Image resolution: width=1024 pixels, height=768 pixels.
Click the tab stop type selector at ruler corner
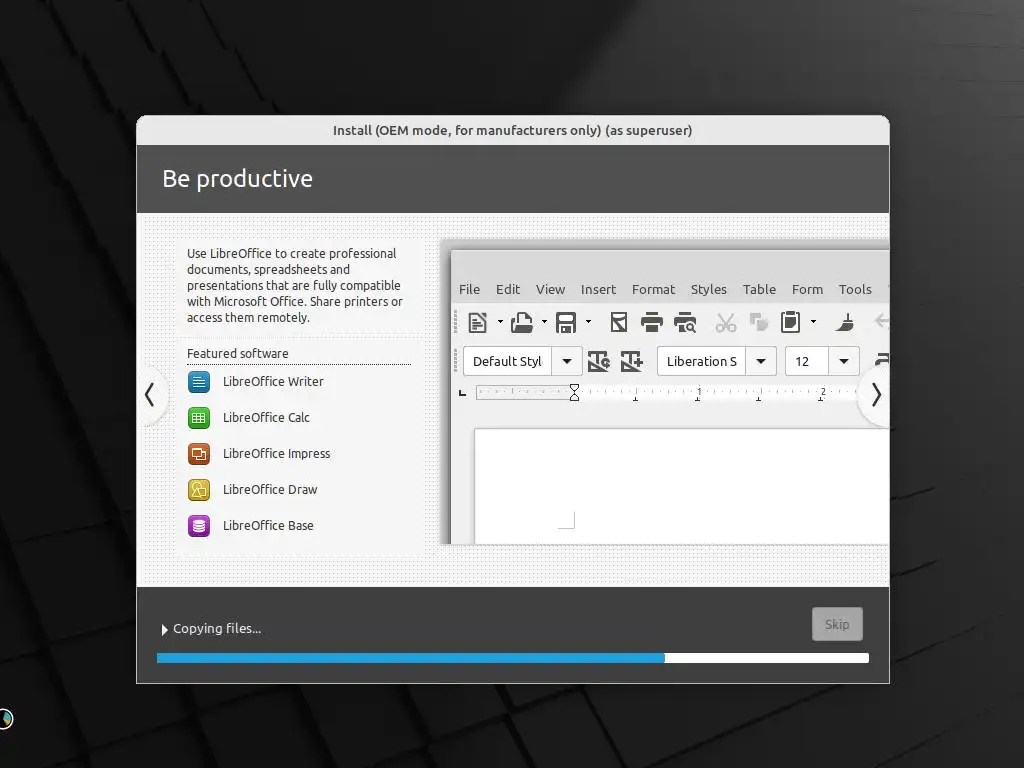[x=462, y=392]
